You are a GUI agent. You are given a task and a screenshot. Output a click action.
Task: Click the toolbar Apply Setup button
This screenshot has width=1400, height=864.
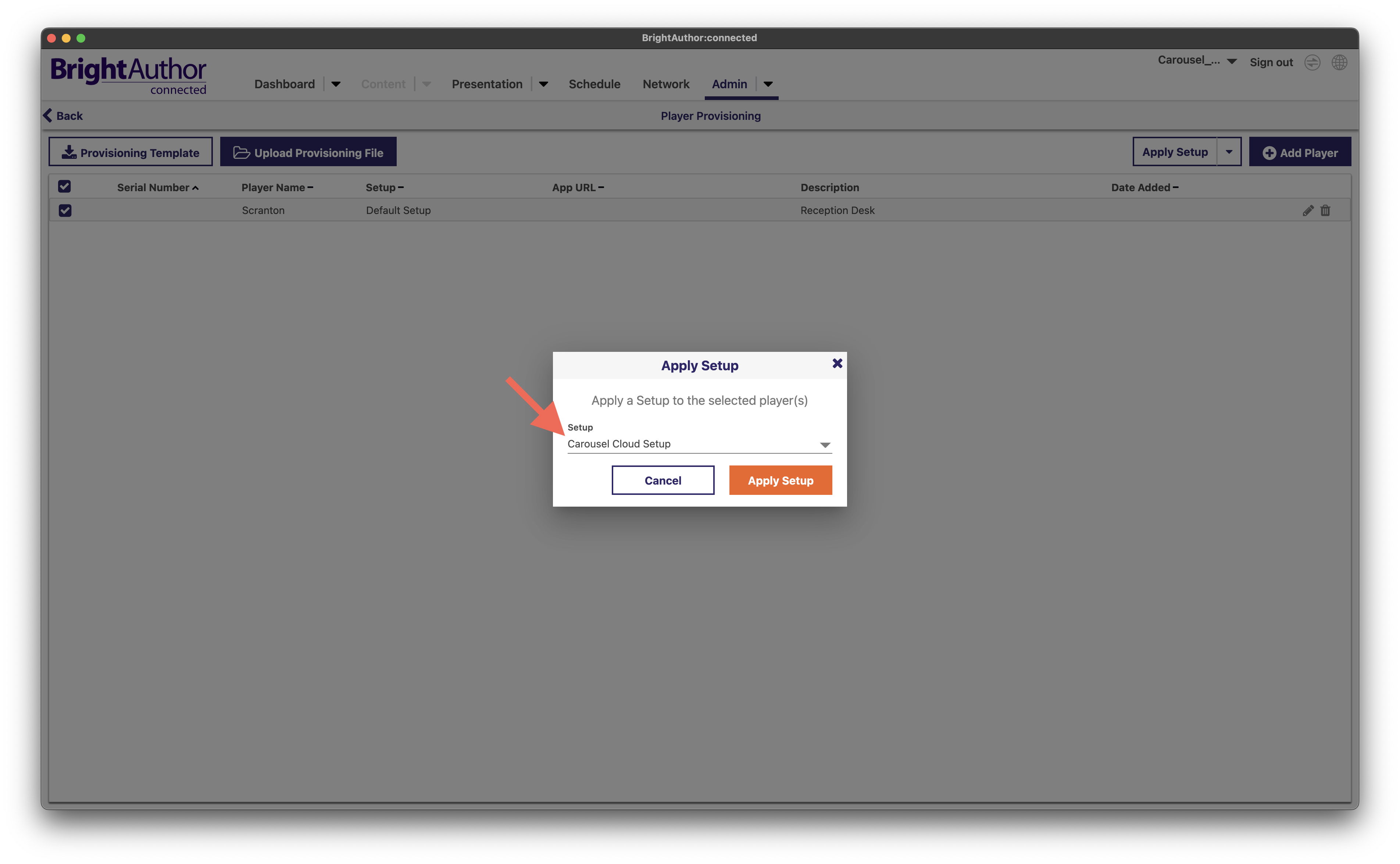(1175, 152)
